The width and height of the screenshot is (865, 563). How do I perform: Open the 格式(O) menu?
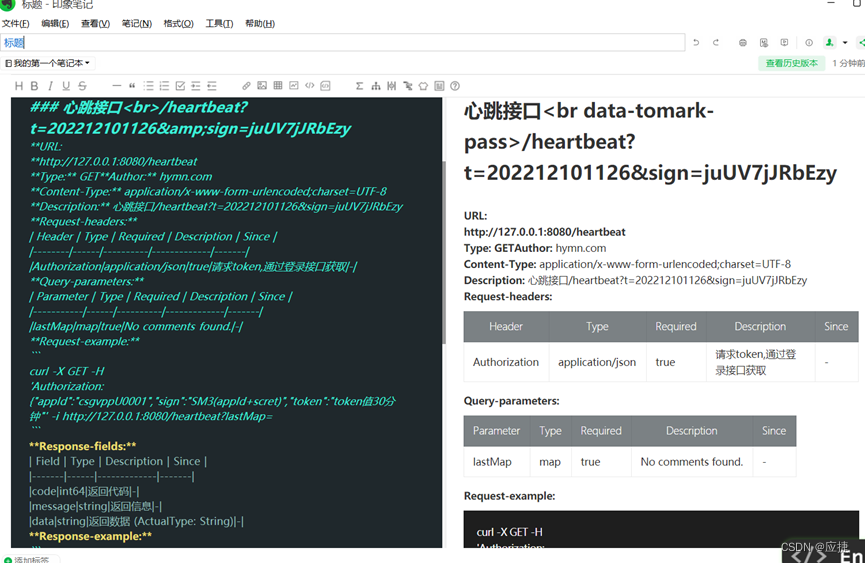coord(179,24)
